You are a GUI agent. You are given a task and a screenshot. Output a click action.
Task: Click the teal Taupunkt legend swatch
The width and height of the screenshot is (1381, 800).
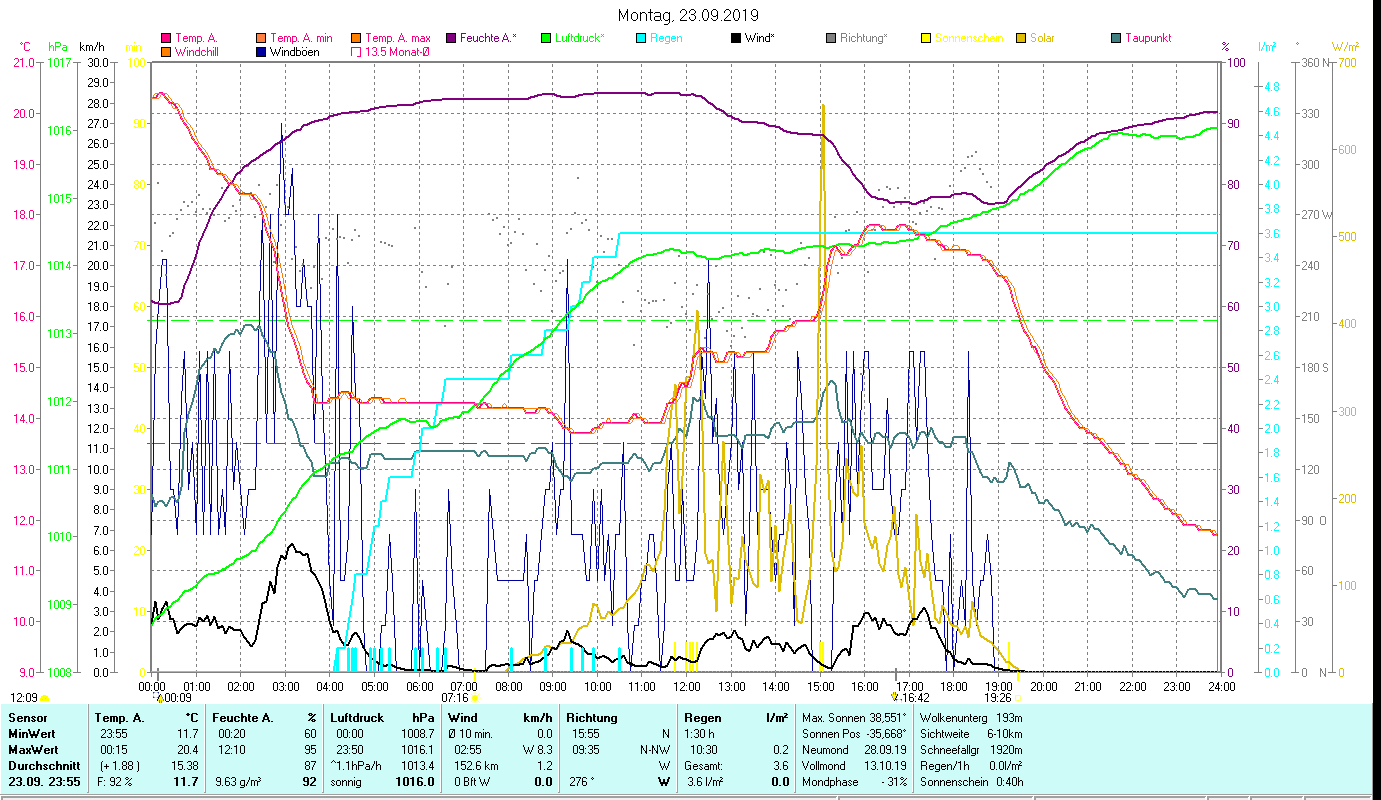point(1116,38)
